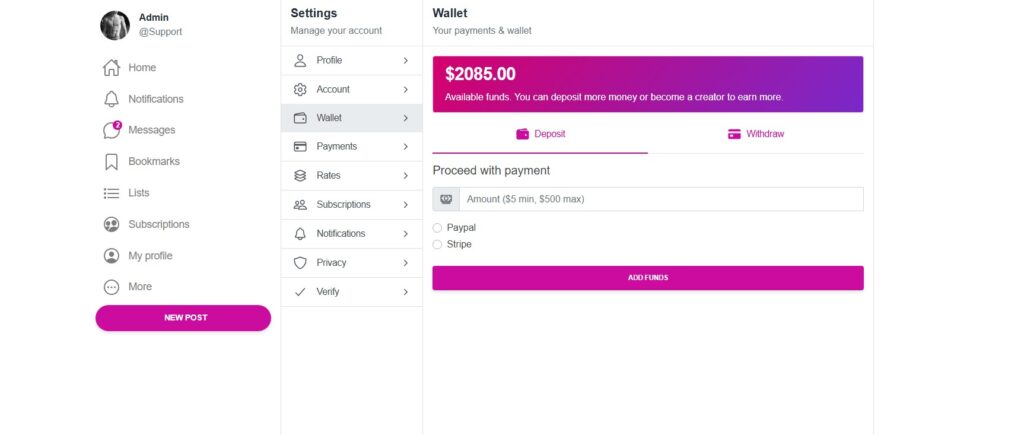Expand the Privacy settings chevron
The image size is (1024, 435).
(x=406, y=263)
